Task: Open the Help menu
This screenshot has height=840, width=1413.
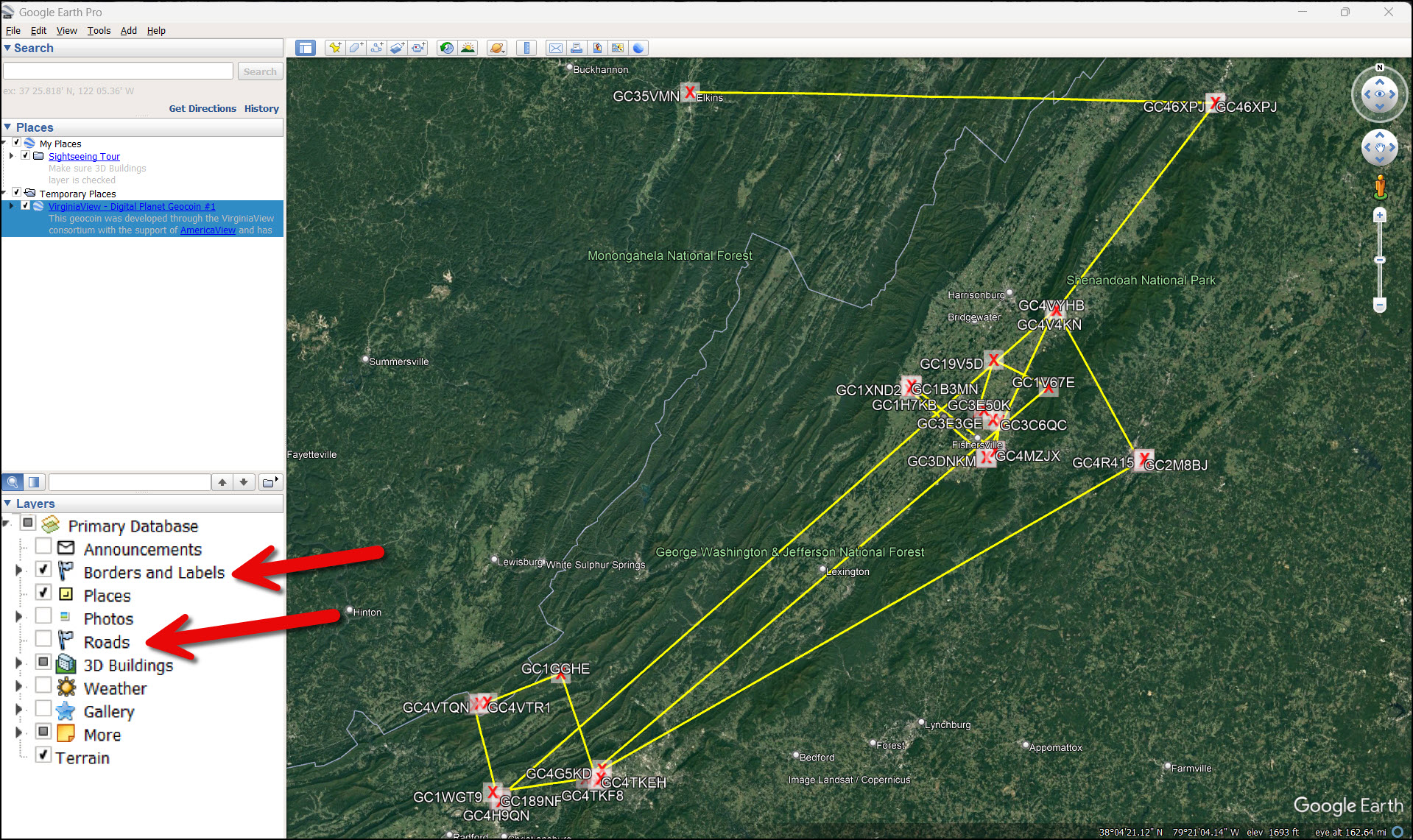Action: (156, 30)
